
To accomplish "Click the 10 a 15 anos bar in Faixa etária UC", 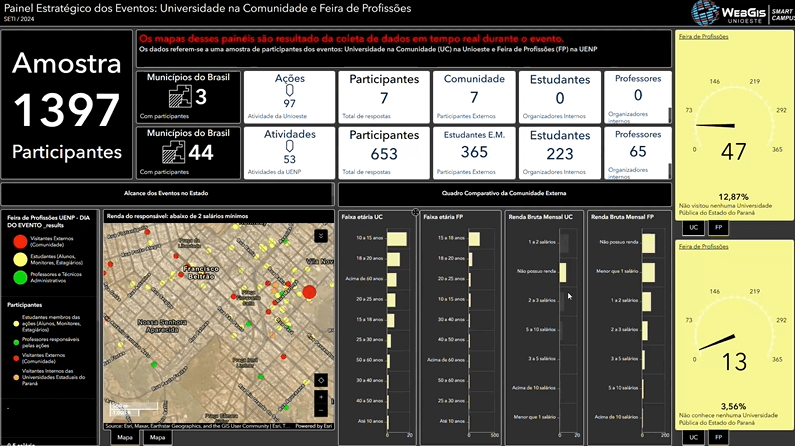I will (397, 239).
